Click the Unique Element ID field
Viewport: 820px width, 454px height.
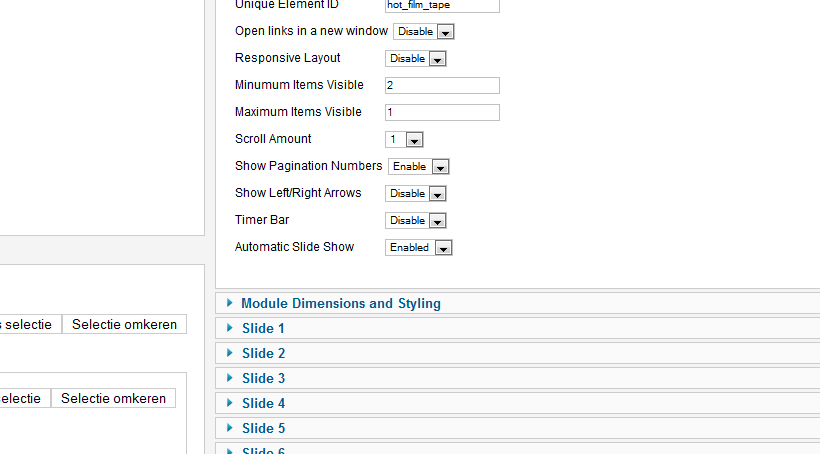click(442, 5)
